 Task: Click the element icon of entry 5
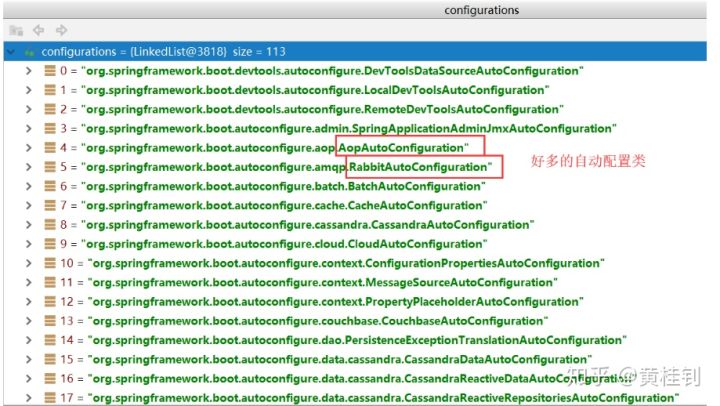[x=50, y=167]
